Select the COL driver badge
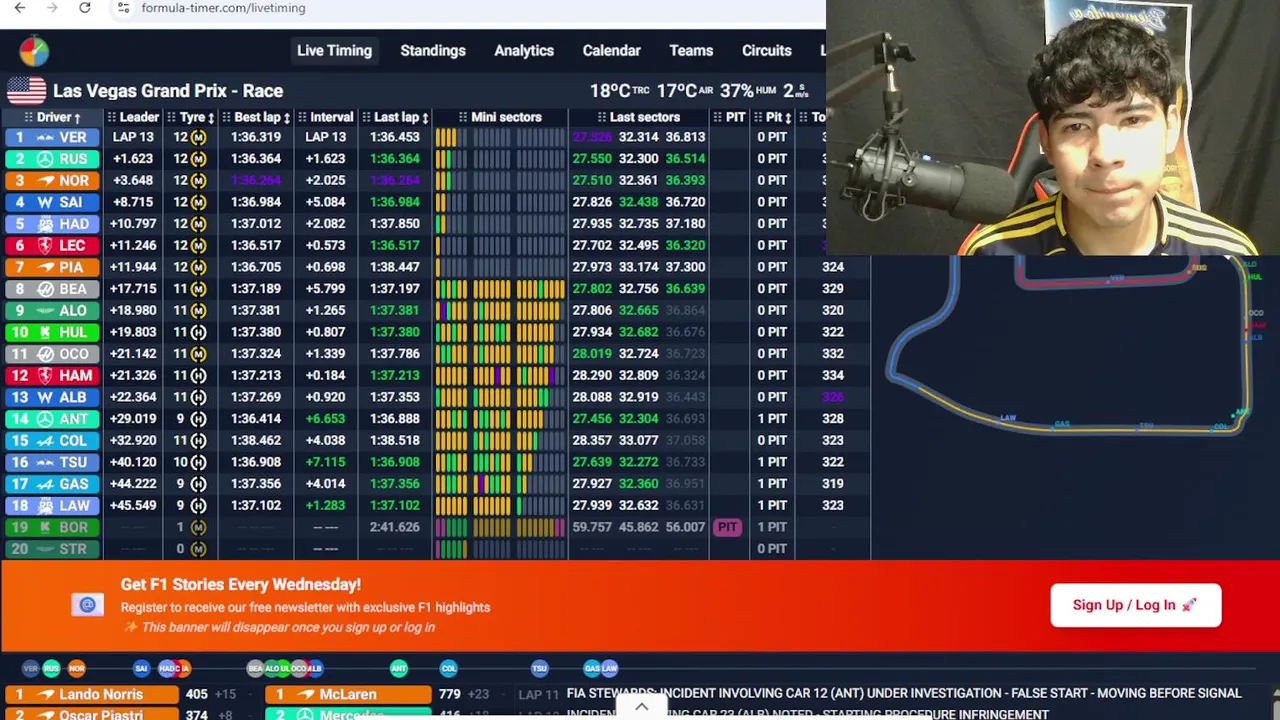This screenshot has width=1280, height=720. [51, 441]
